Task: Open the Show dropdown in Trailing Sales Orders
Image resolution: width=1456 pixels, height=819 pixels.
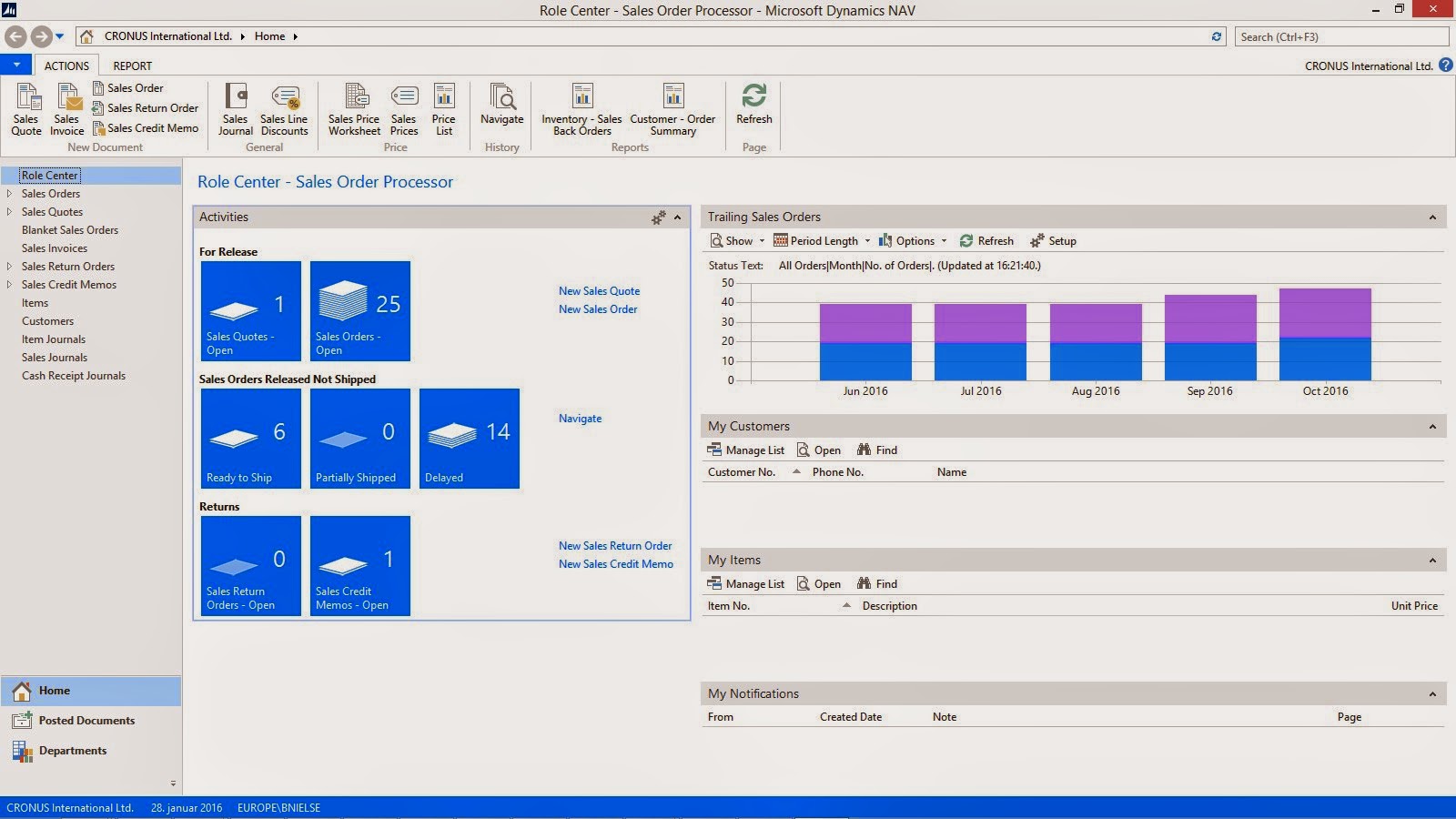Action: tap(738, 241)
